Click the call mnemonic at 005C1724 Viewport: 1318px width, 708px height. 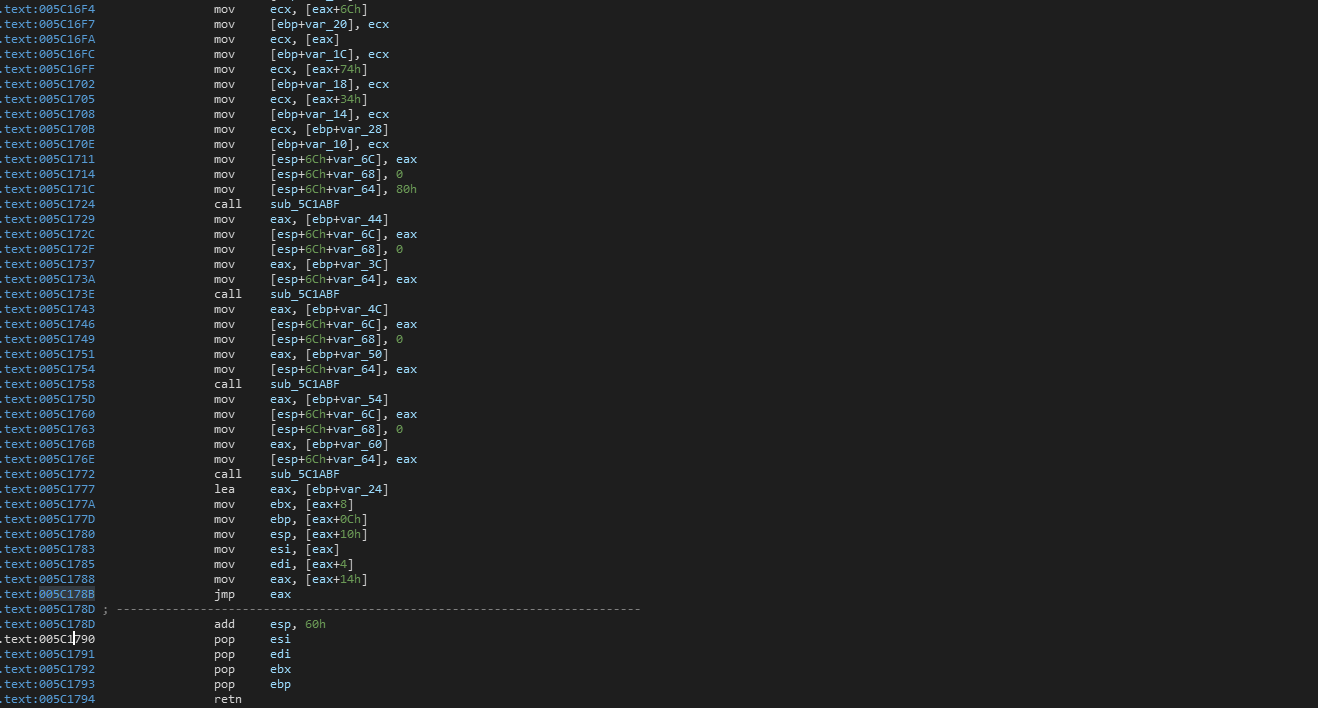228,204
